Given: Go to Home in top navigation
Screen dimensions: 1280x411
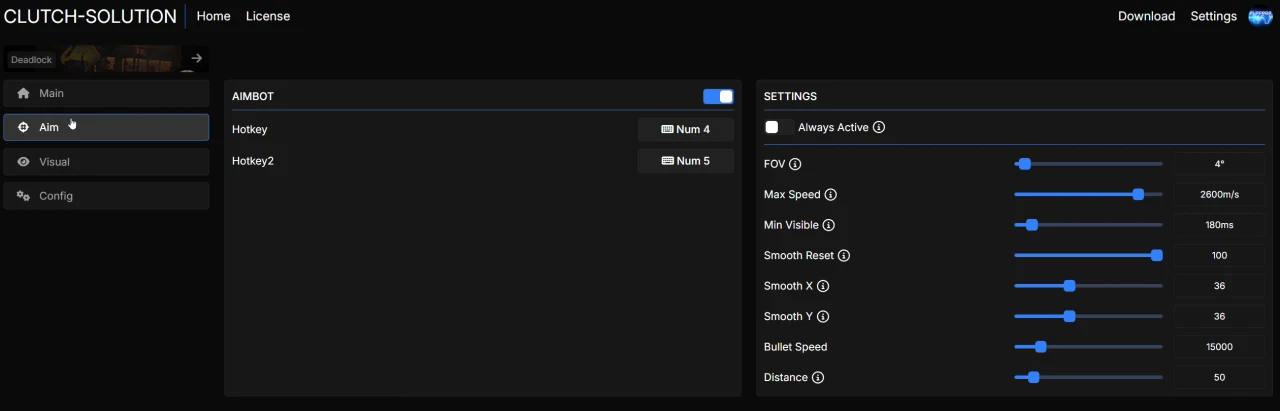Looking at the screenshot, I should 213,16.
